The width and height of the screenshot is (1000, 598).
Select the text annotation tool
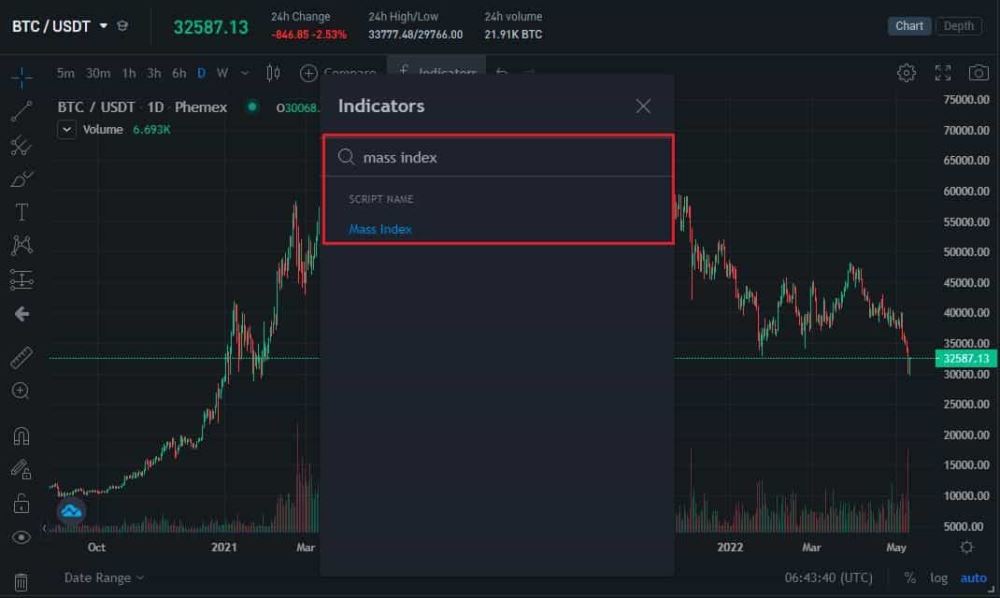coord(21,212)
